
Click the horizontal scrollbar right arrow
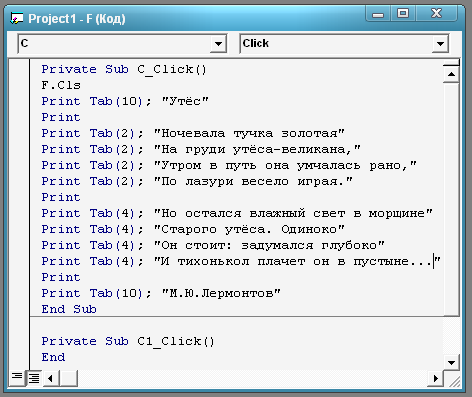point(435,378)
